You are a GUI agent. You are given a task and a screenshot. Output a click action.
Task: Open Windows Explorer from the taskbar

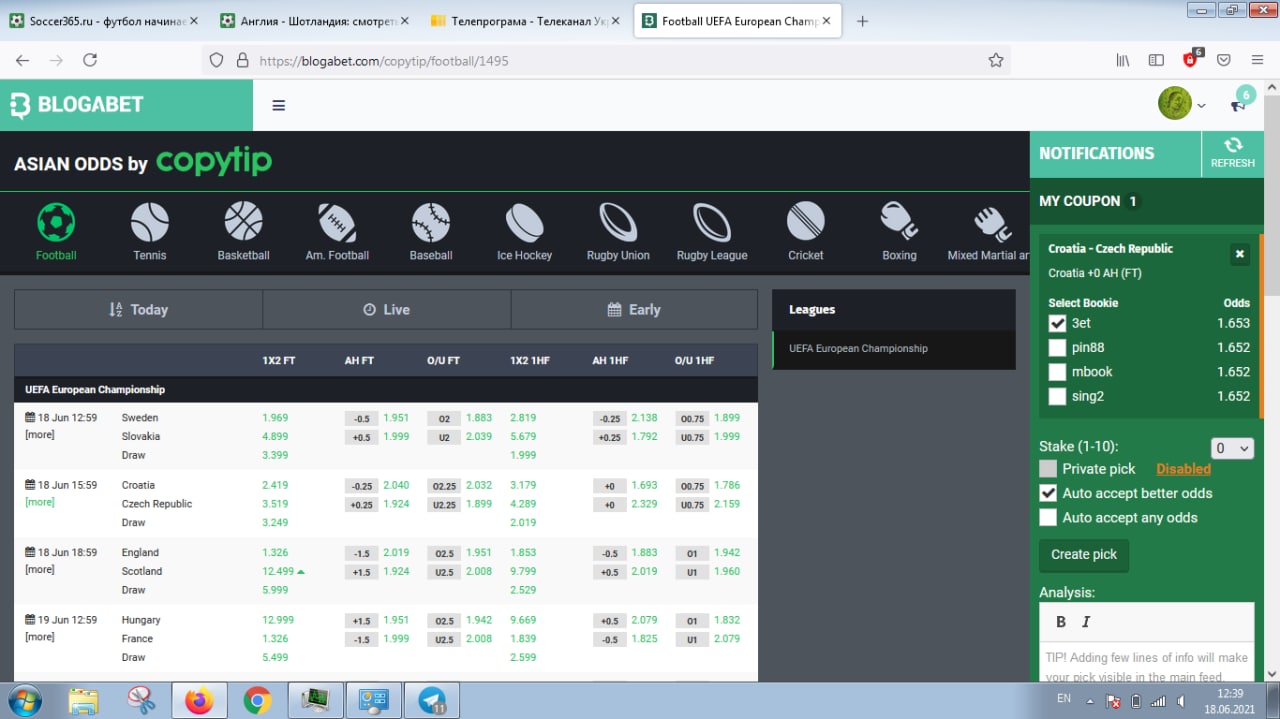pyautogui.click(x=84, y=701)
